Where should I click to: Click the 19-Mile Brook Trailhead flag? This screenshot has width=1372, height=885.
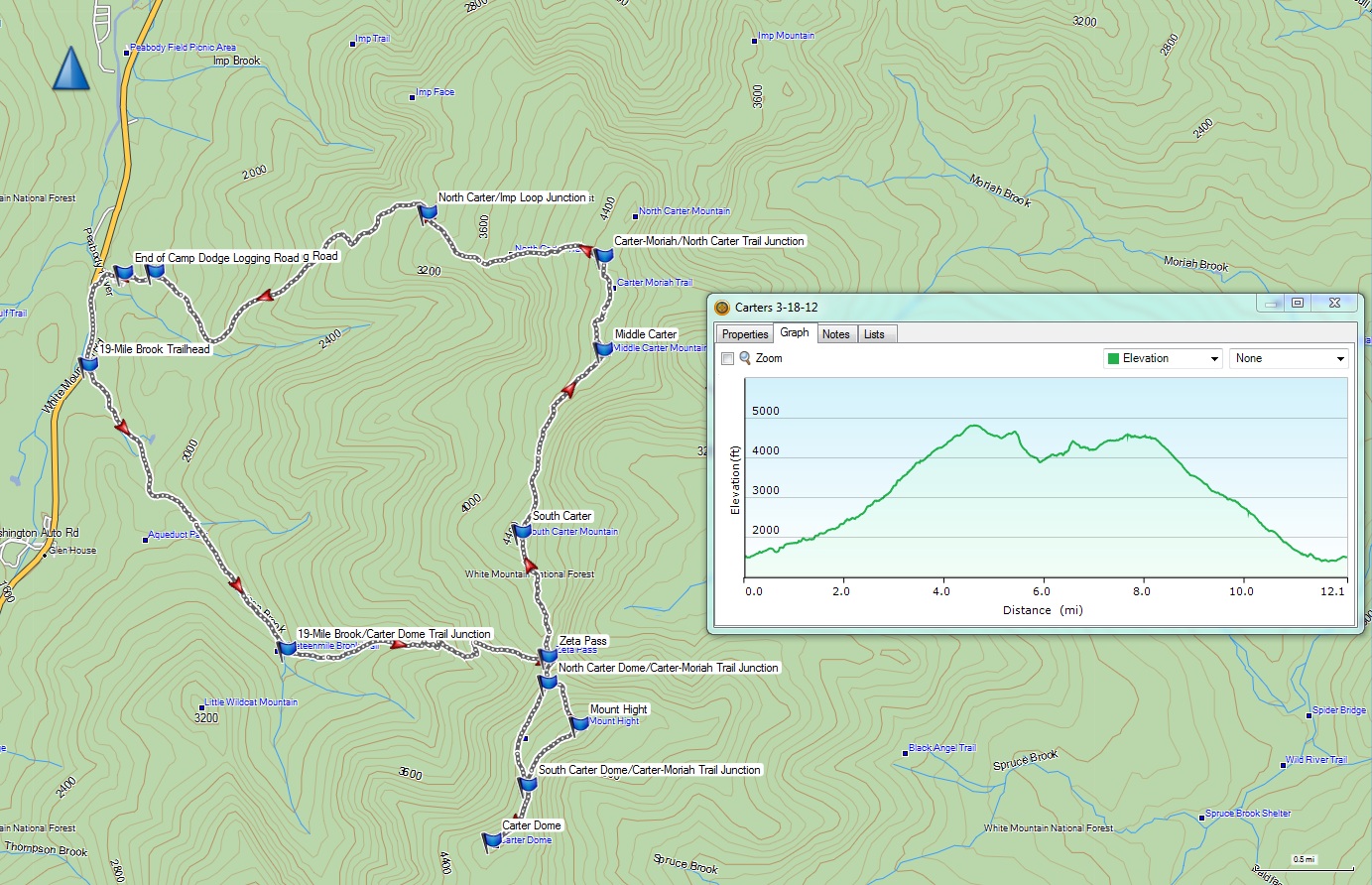89,364
